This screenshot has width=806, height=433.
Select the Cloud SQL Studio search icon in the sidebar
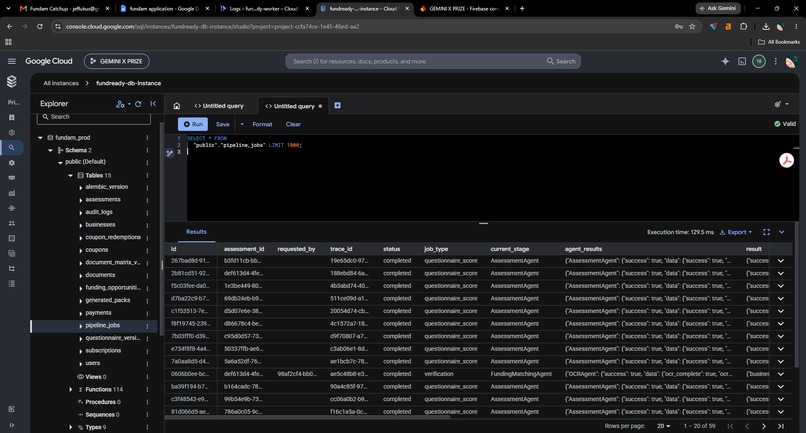point(11,148)
